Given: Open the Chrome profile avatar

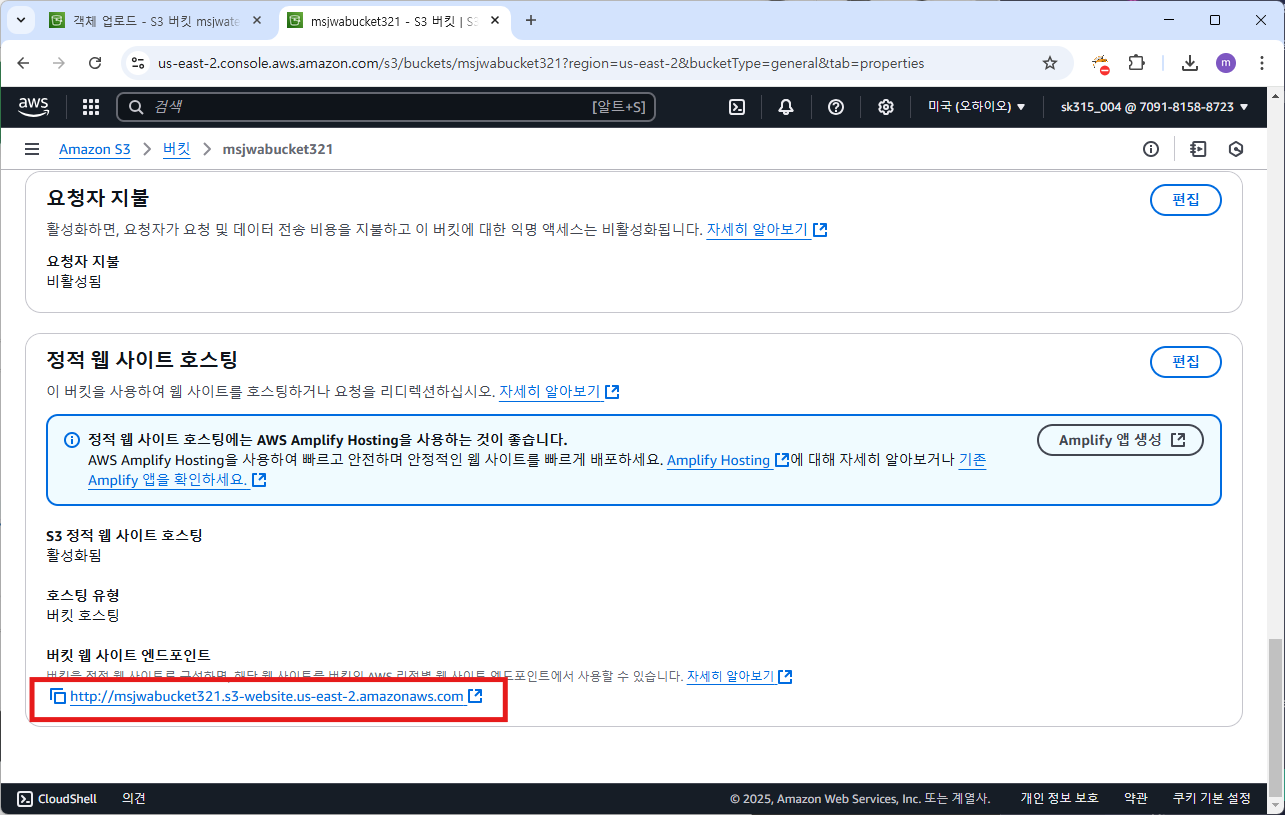Looking at the screenshot, I should point(1226,63).
